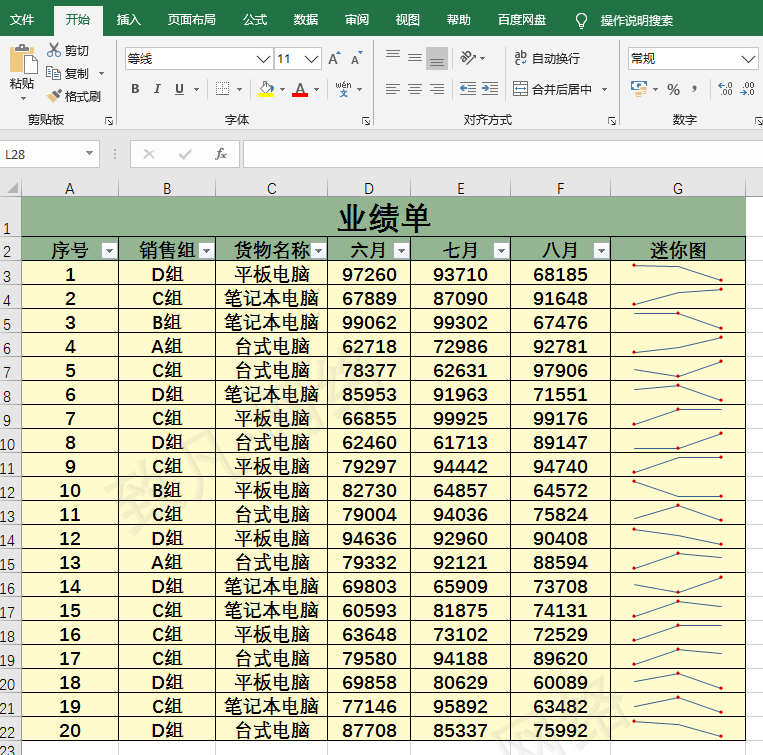Screen dimensions: 763x755
Task: Open font color dropdown arrow
Action: coord(316,90)
